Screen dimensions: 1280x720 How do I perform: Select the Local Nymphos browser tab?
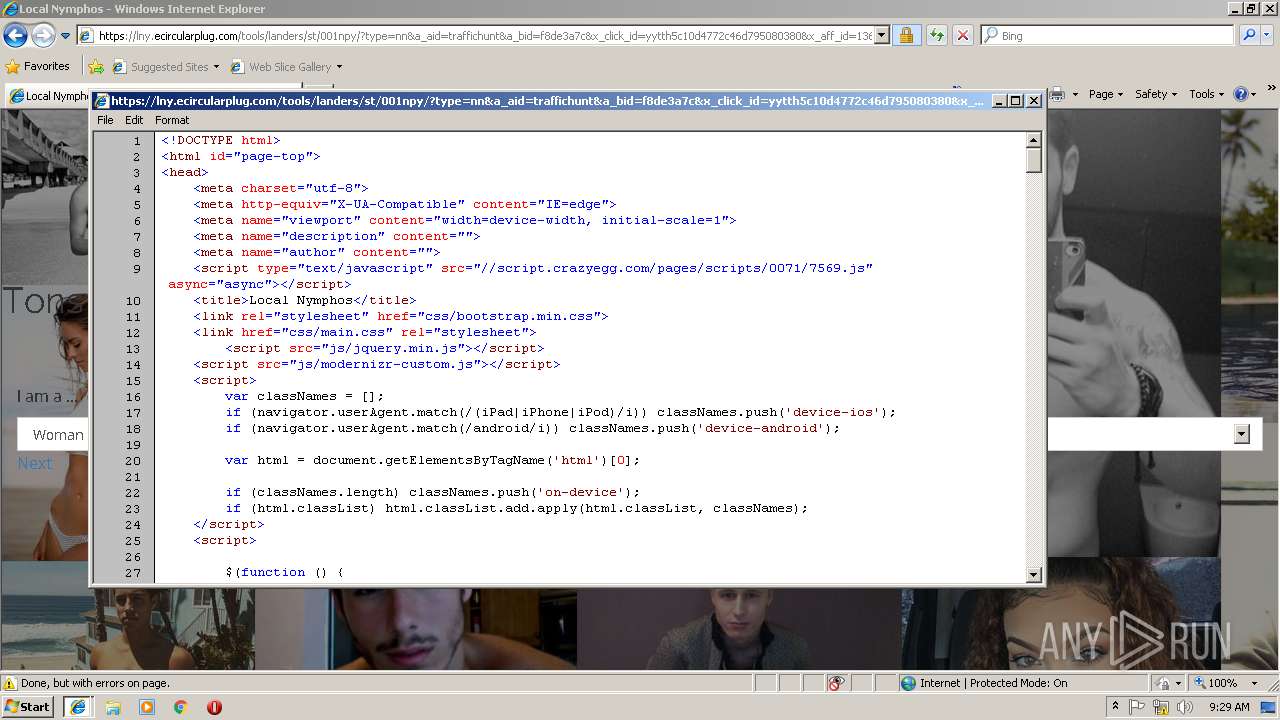click(48, 96)
